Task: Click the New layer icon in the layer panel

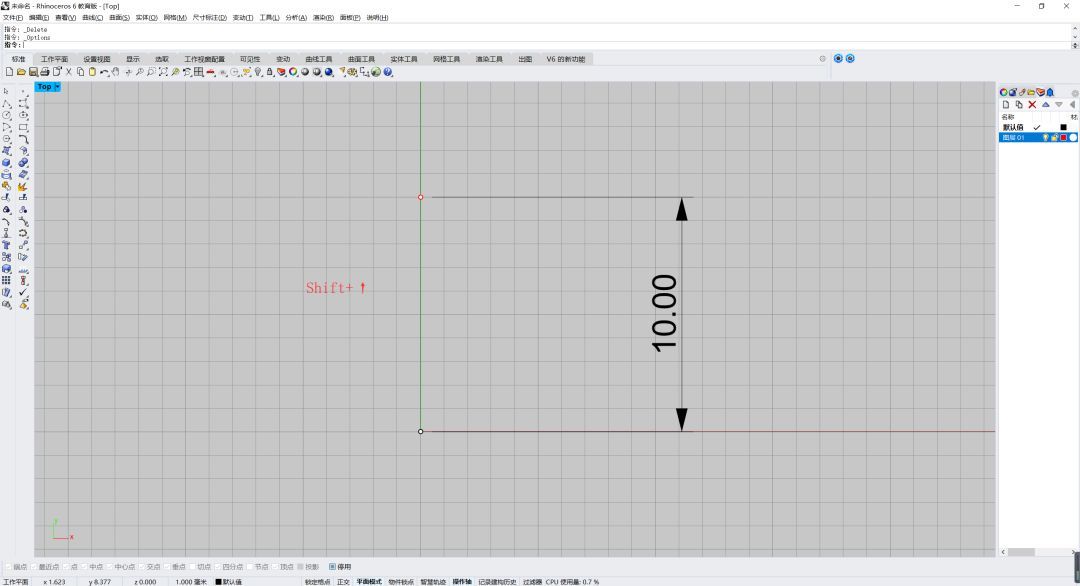Action: (1006, 105)
